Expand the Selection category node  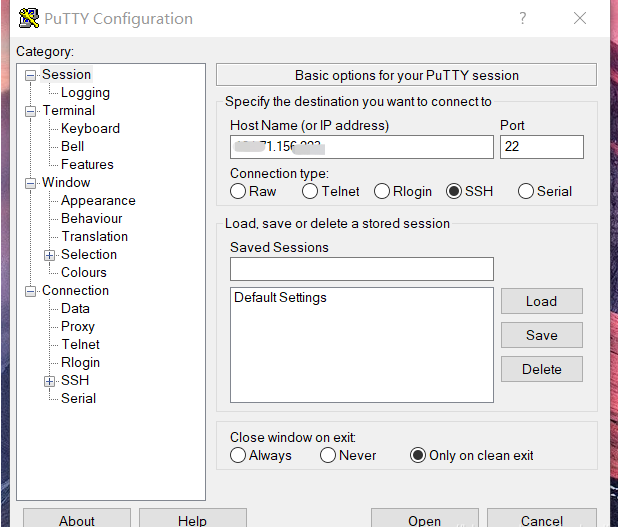[50, 255]
